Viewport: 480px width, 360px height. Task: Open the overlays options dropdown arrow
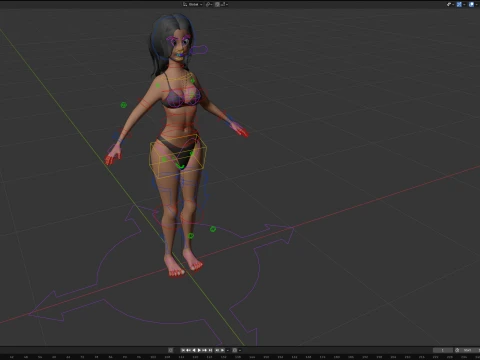coord(477,4)
